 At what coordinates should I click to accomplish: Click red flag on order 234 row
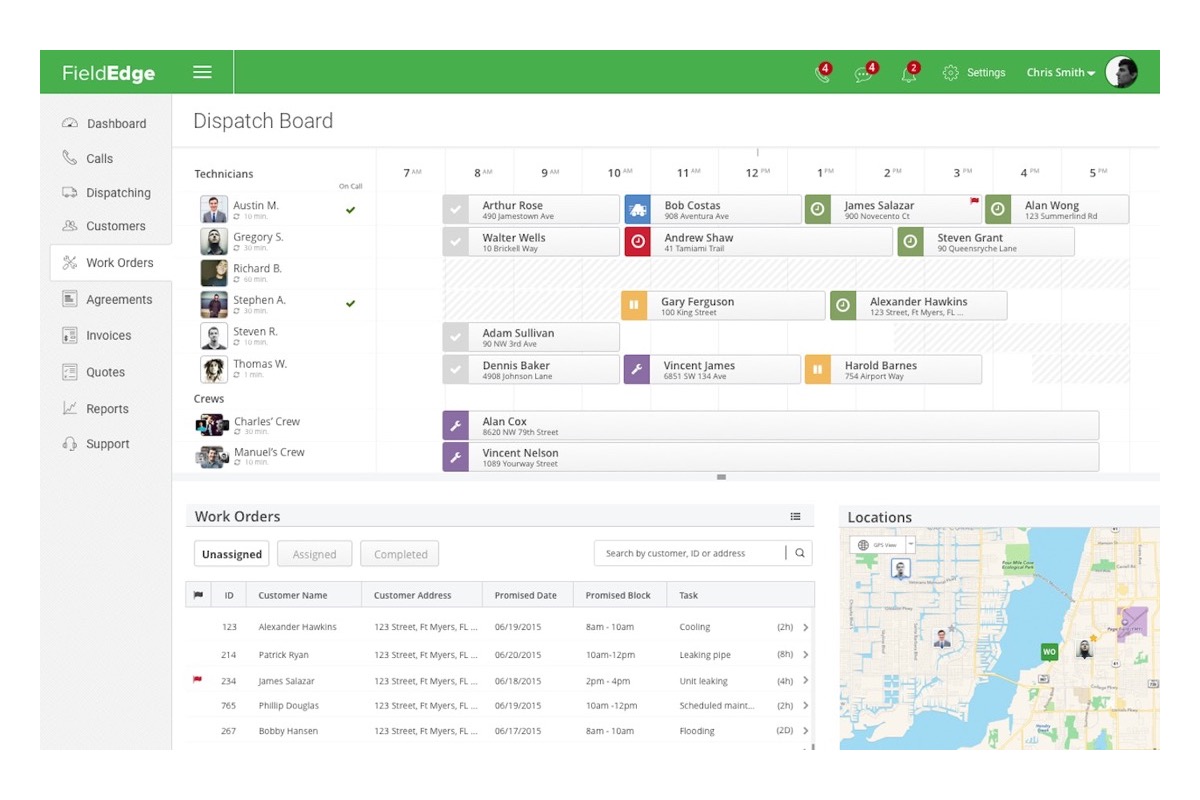pyautogui.click(x=198, y=680)
